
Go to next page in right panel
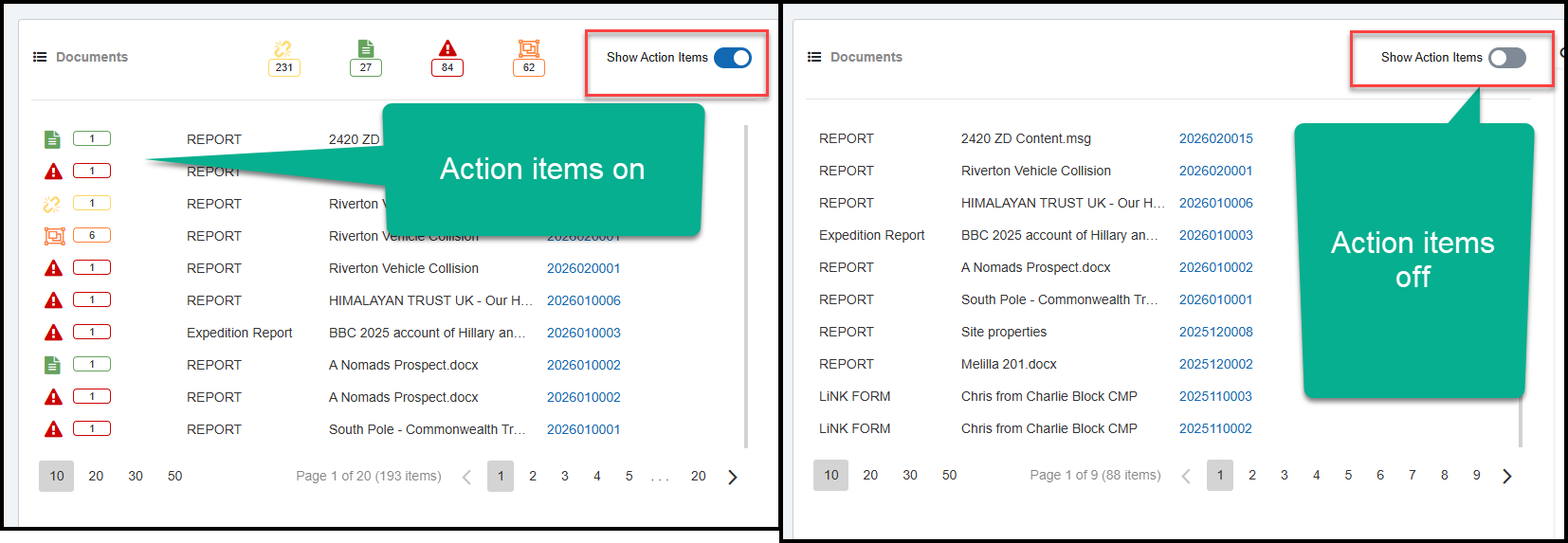[1507, 476]
